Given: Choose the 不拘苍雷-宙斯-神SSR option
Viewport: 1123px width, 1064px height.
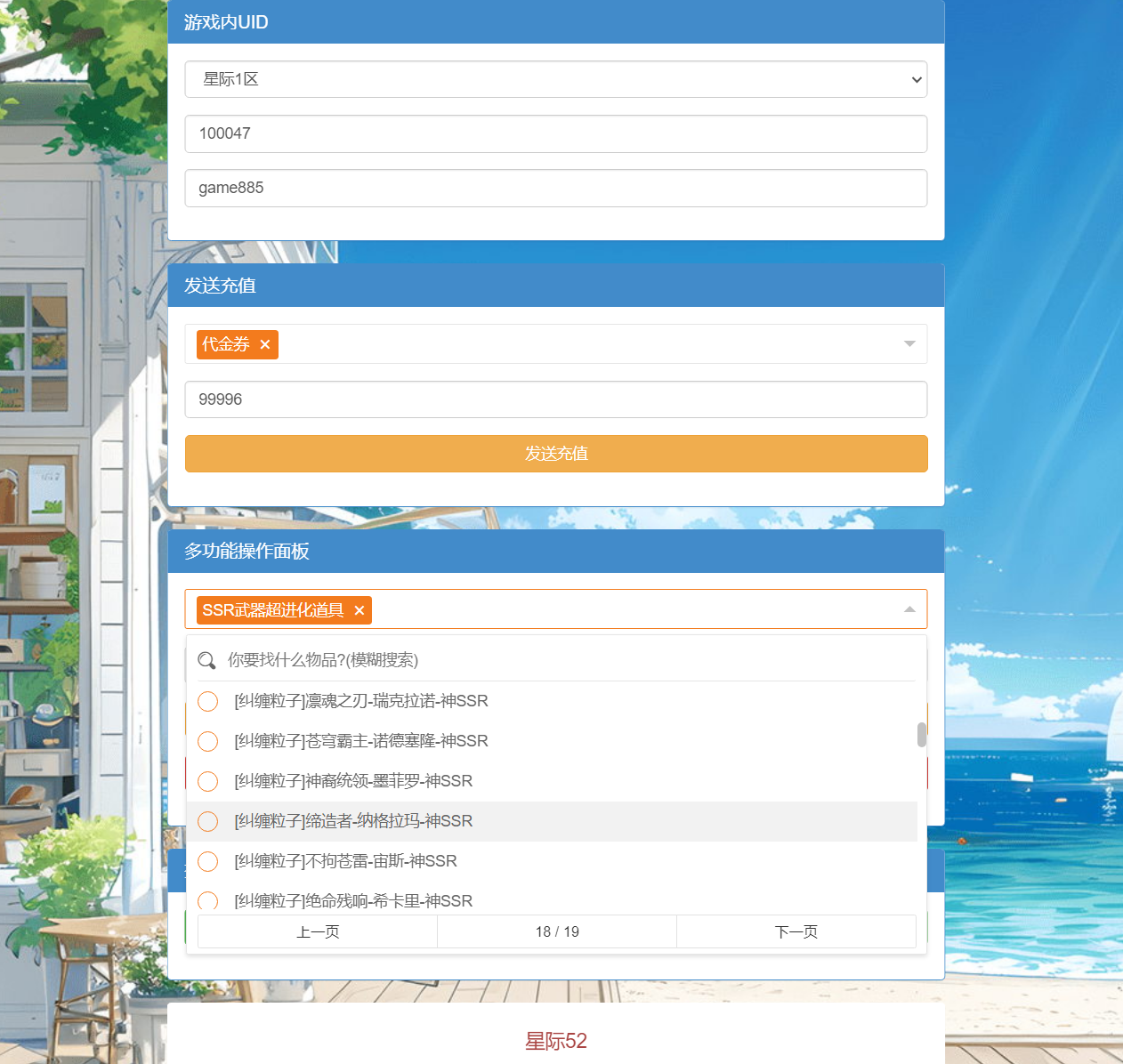Looking at the screenshot, I should click(x=345, y=861).
